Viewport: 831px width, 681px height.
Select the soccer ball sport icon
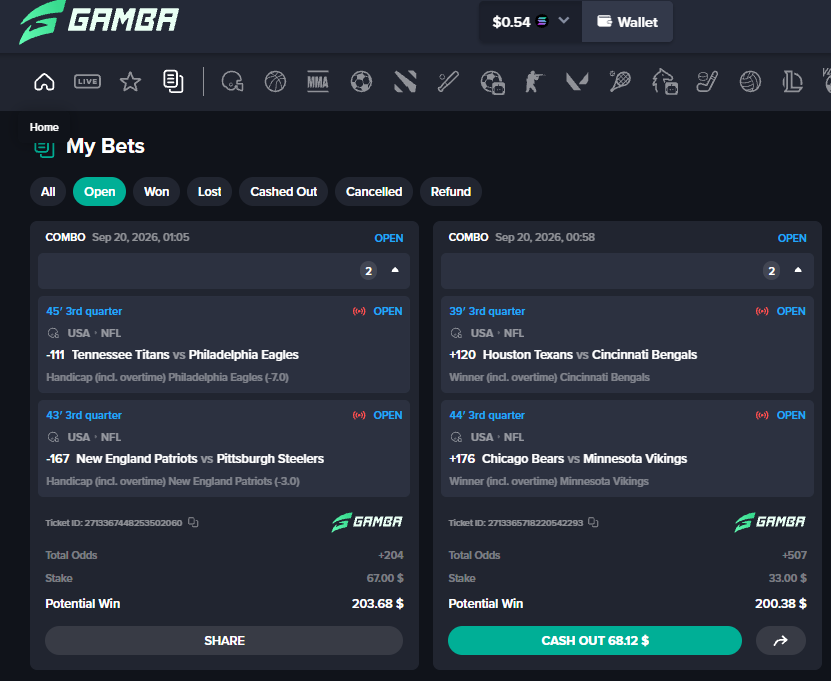pos(361,82)
